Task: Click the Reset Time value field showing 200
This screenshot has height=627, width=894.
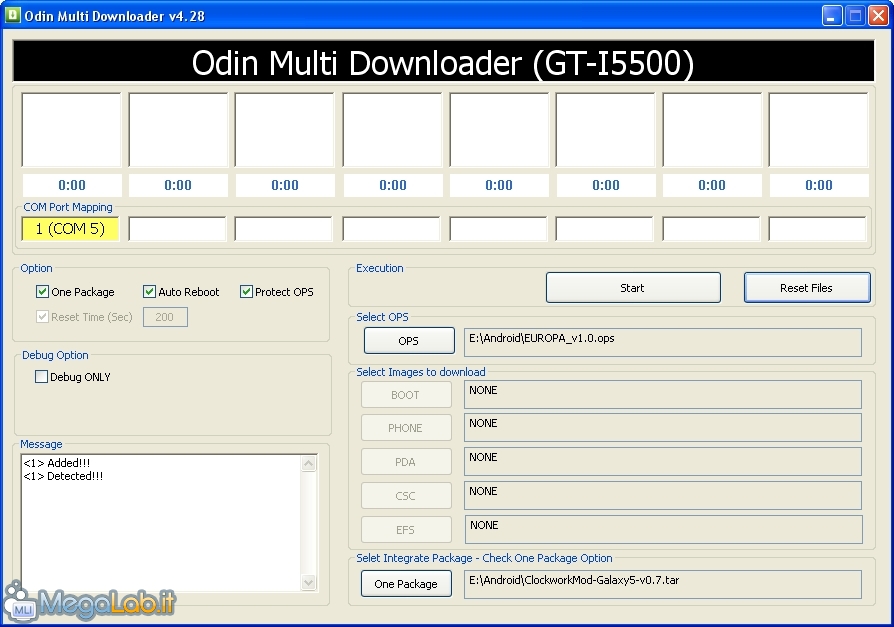Action: tap(165, 317)
